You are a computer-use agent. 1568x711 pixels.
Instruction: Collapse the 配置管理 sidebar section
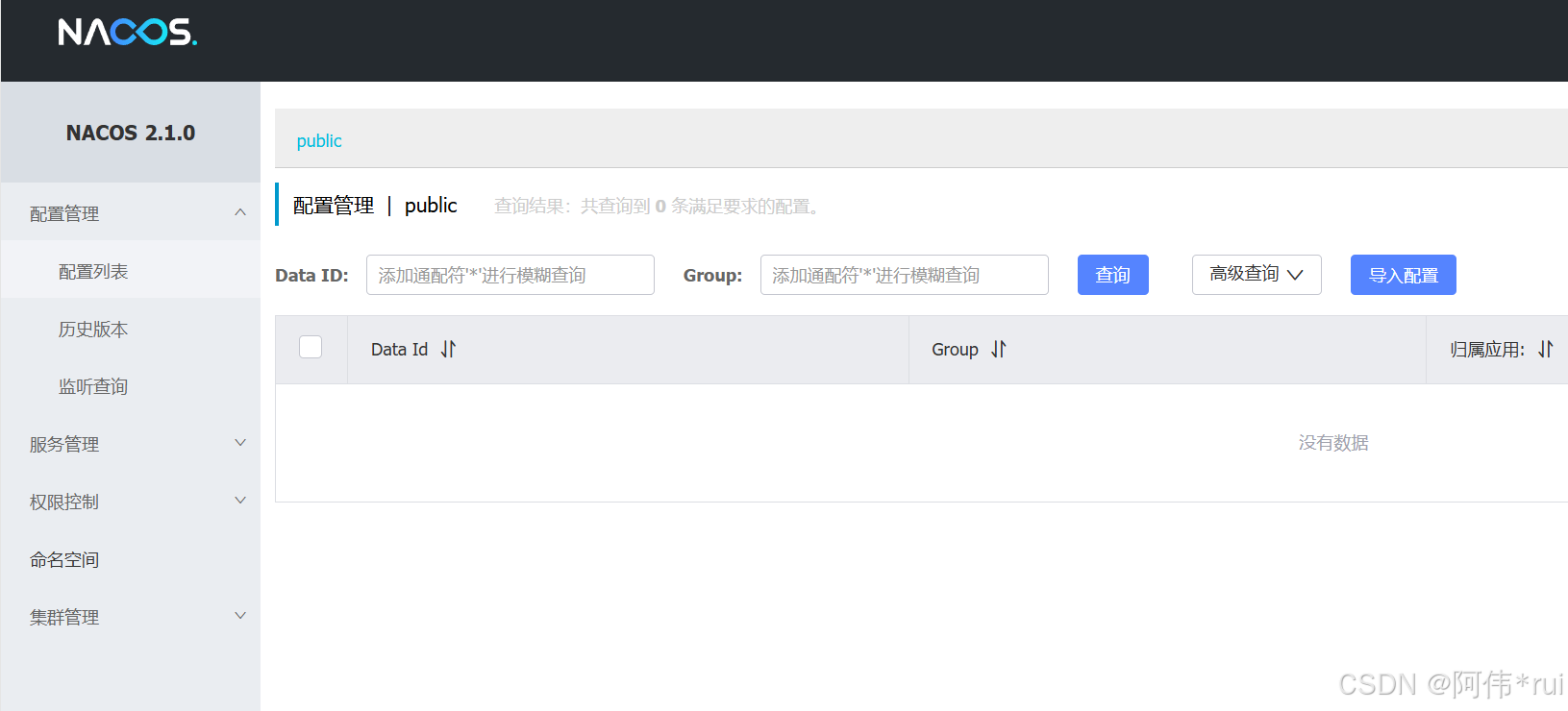131,213
